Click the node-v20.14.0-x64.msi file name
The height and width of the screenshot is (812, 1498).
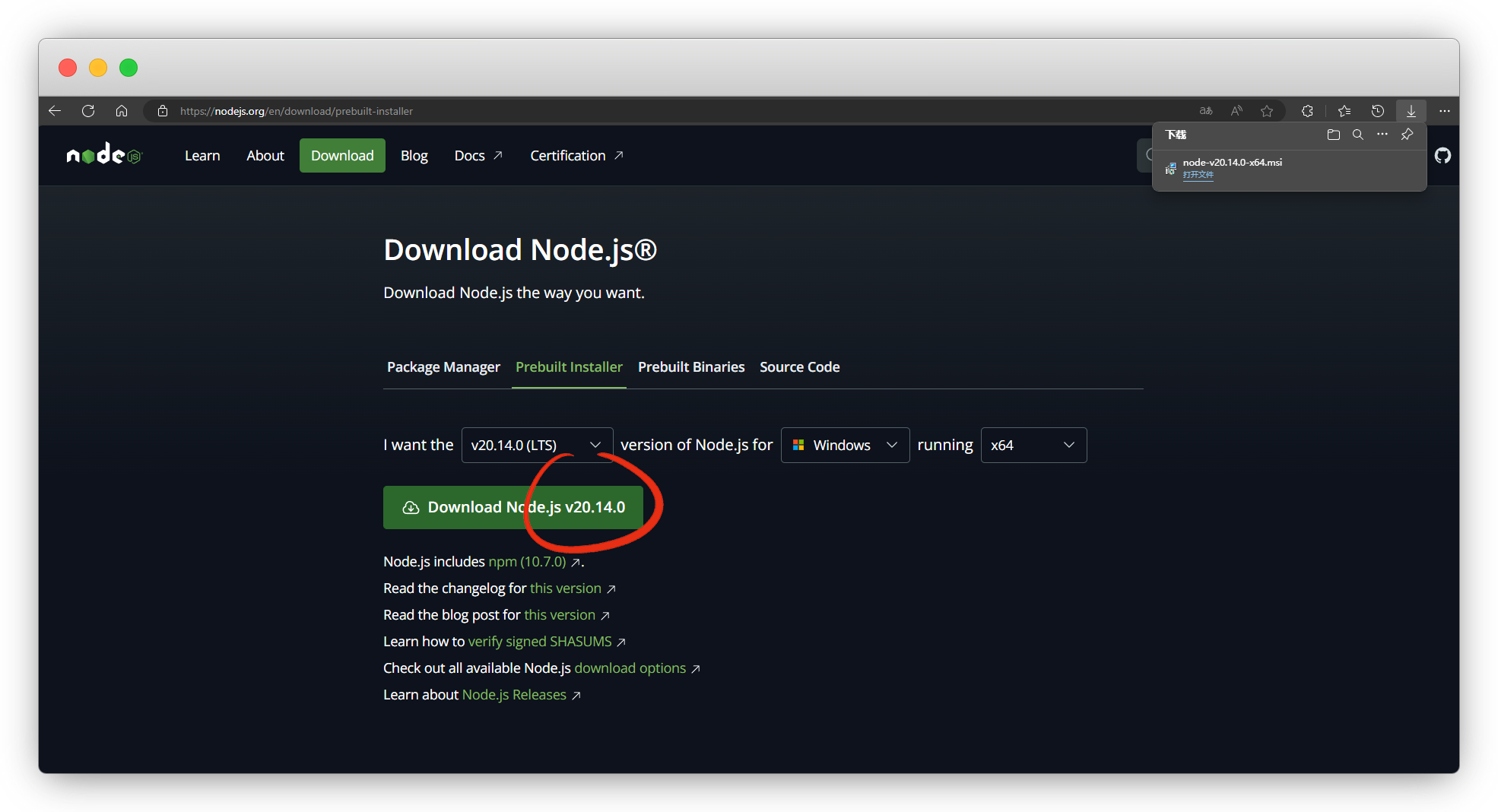pyautogui.click(x=1232, y=162)
